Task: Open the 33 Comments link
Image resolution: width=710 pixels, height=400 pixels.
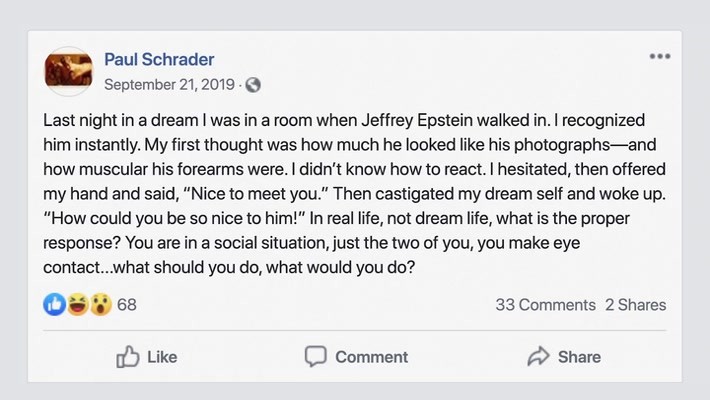Action: [x=545, y=305]
